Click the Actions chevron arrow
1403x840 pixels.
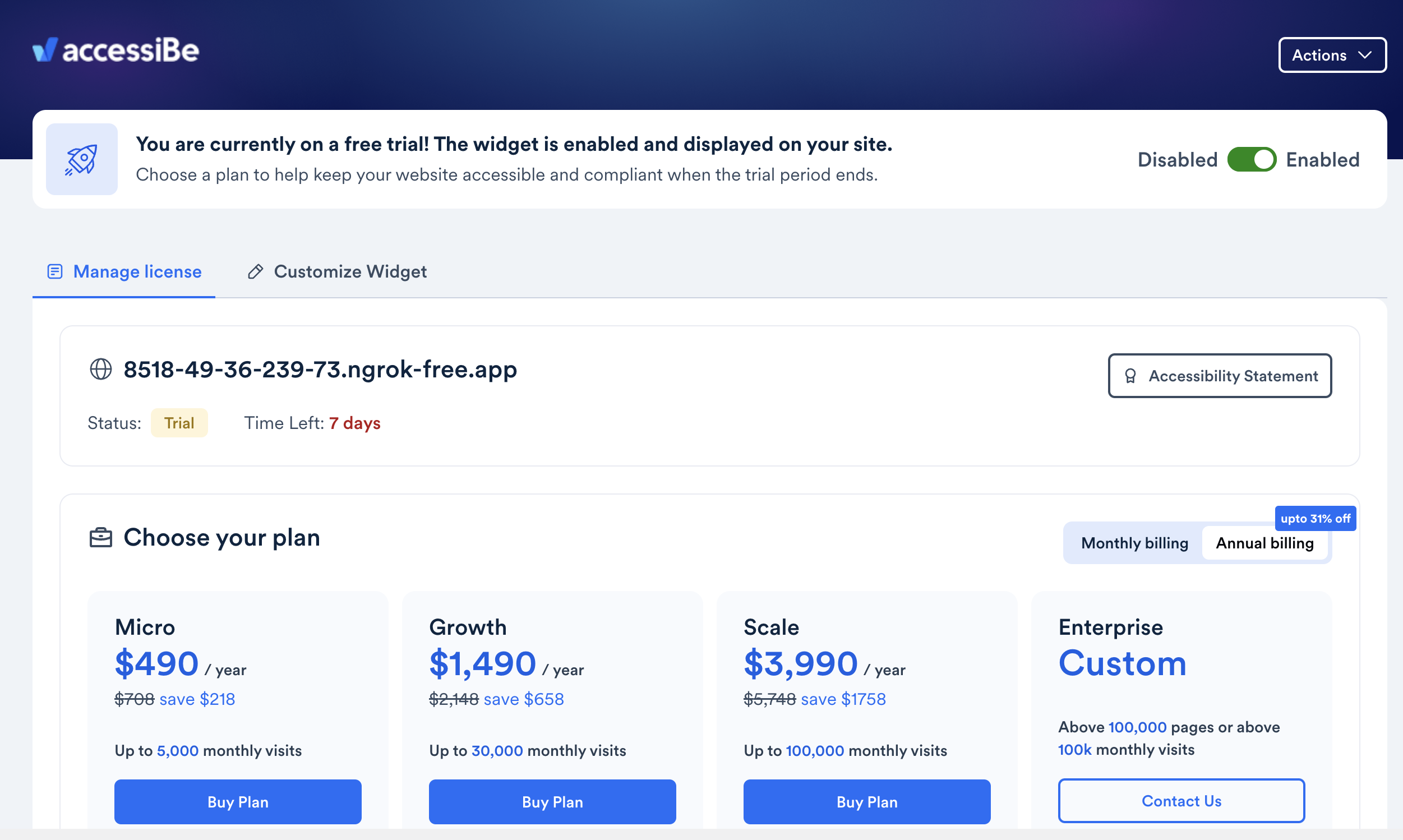[x=1364, y=55]
